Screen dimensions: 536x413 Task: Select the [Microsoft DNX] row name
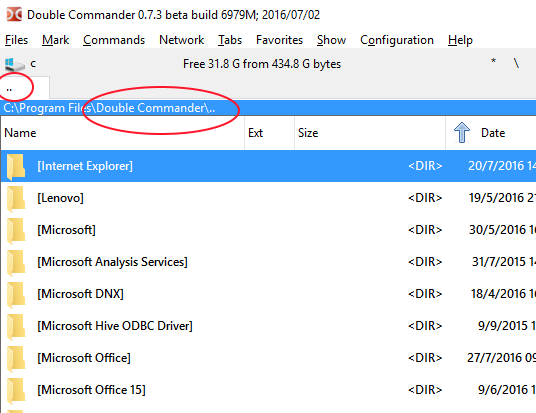(x=80, y=294)
